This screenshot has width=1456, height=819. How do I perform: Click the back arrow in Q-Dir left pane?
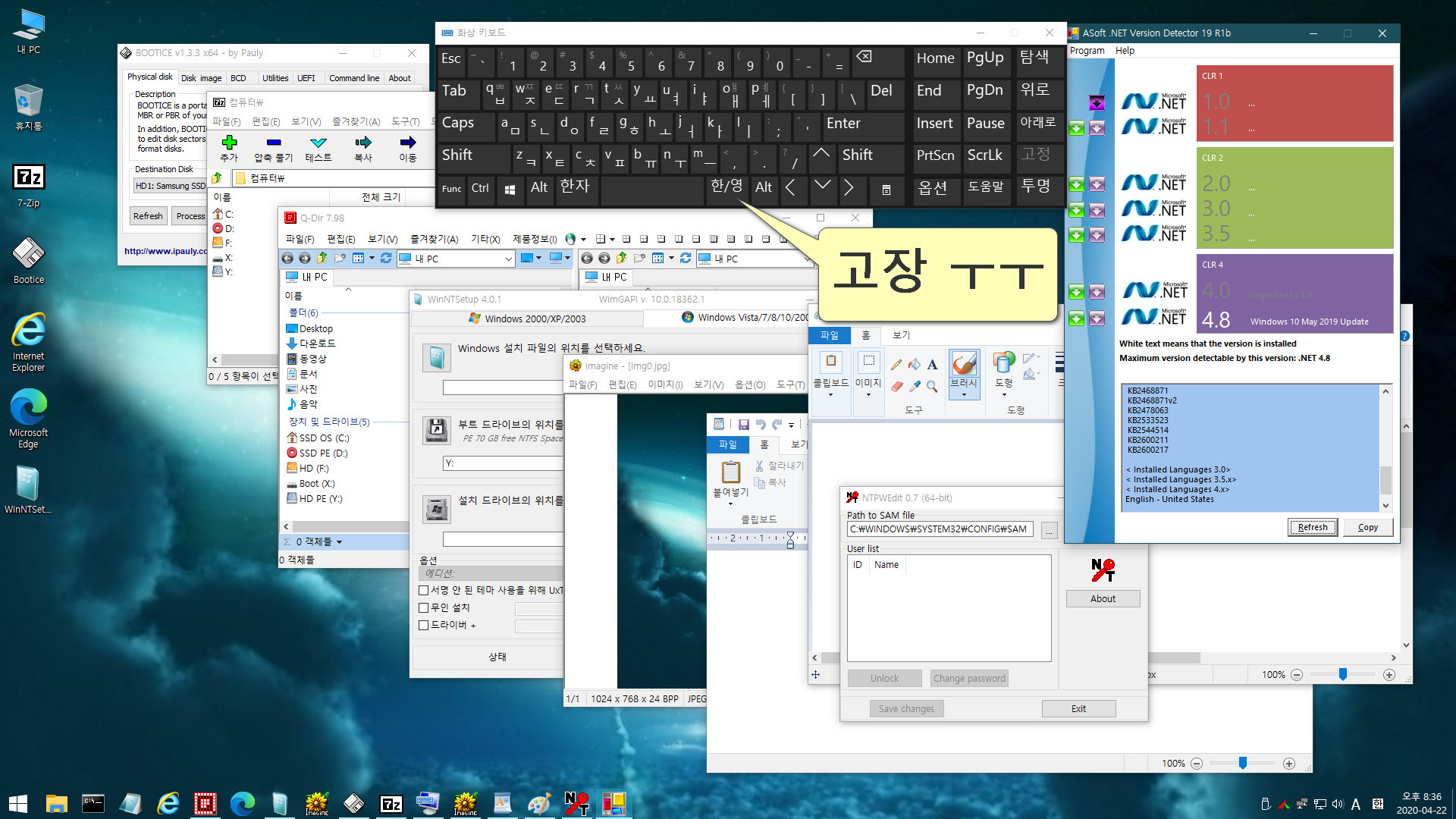[x=287, y=259]
